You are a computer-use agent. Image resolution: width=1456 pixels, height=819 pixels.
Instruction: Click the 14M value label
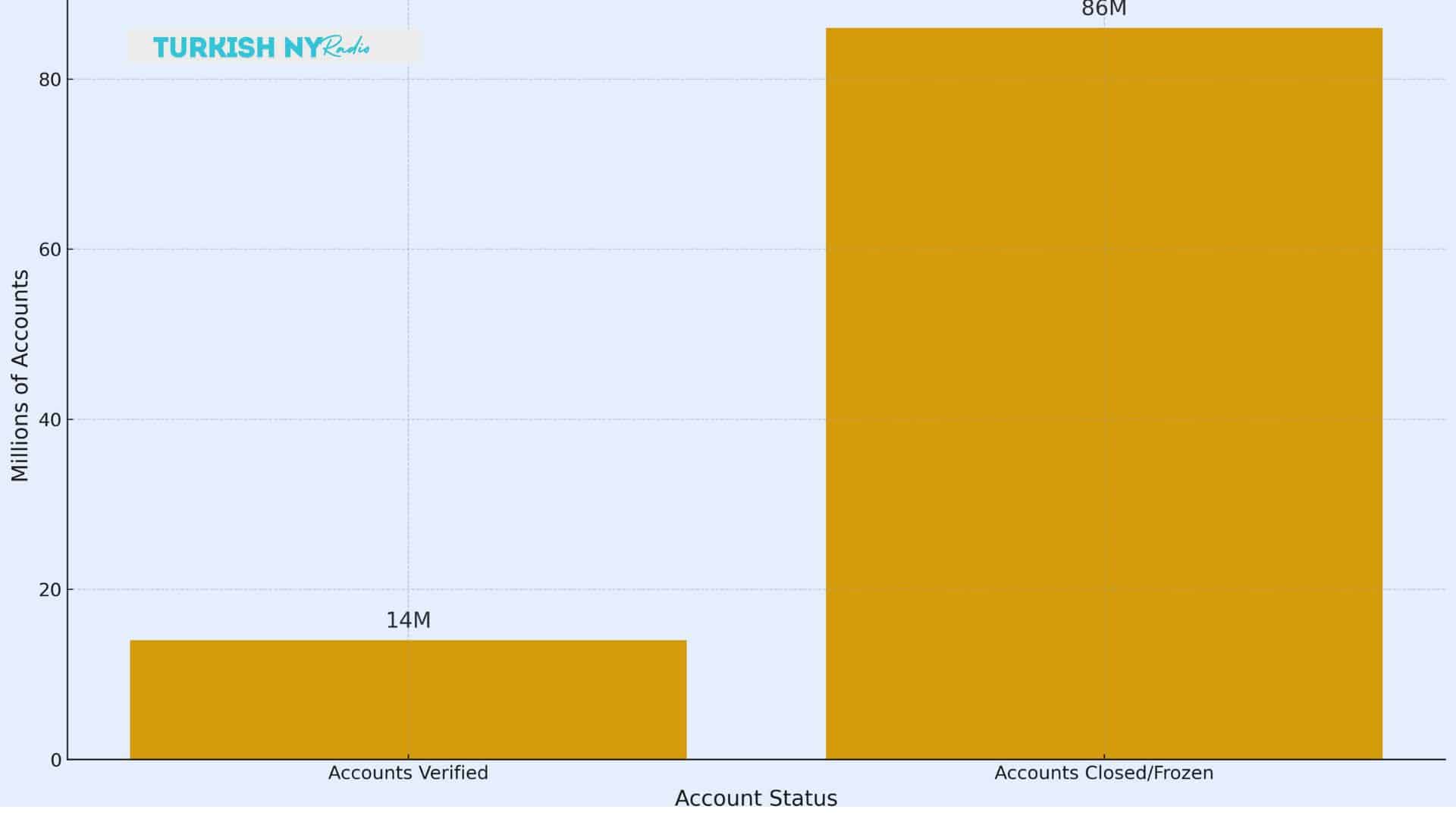[407, 620]
